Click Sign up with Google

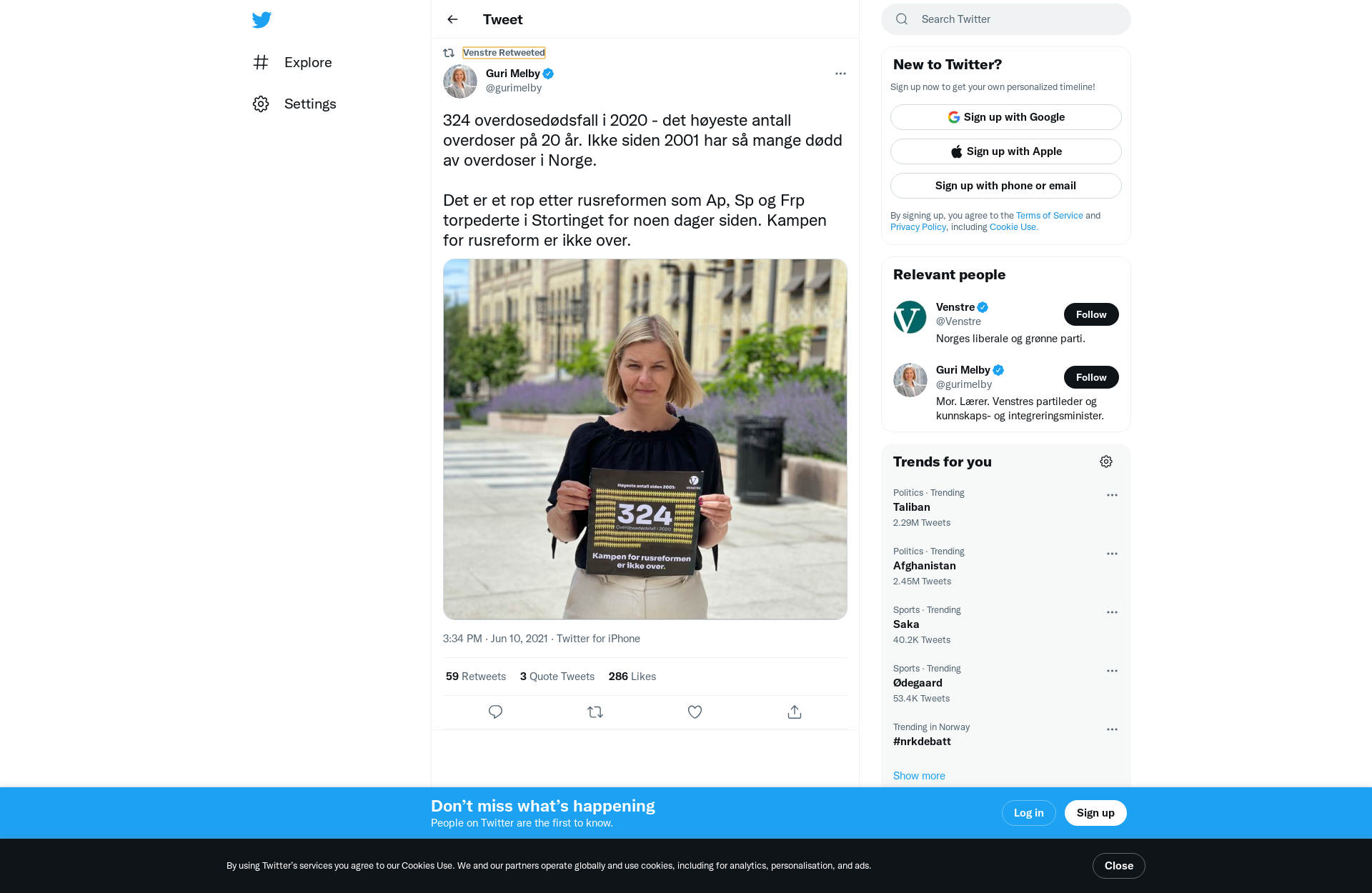1006,117
